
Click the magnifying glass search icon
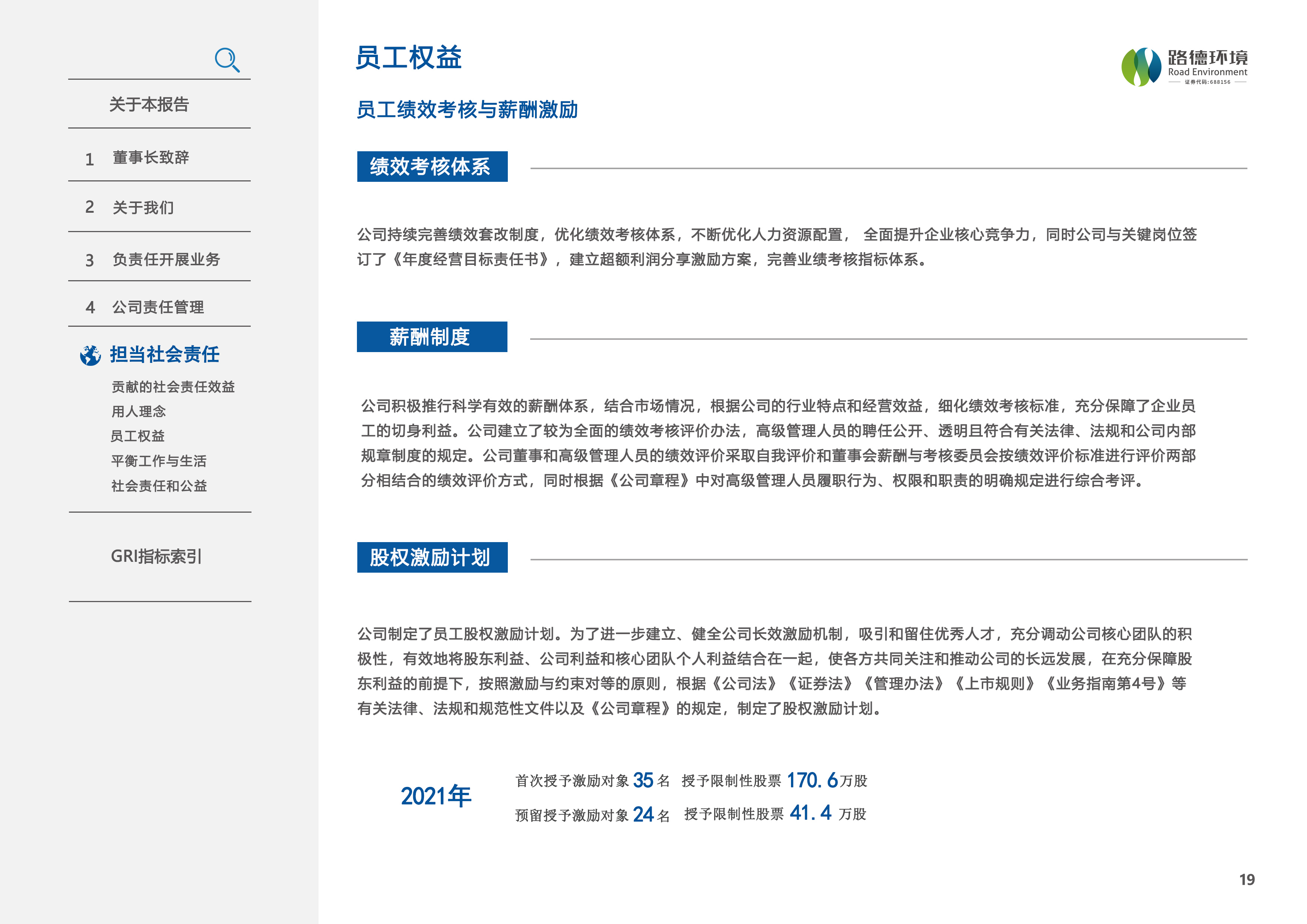(x=227, y=60)
